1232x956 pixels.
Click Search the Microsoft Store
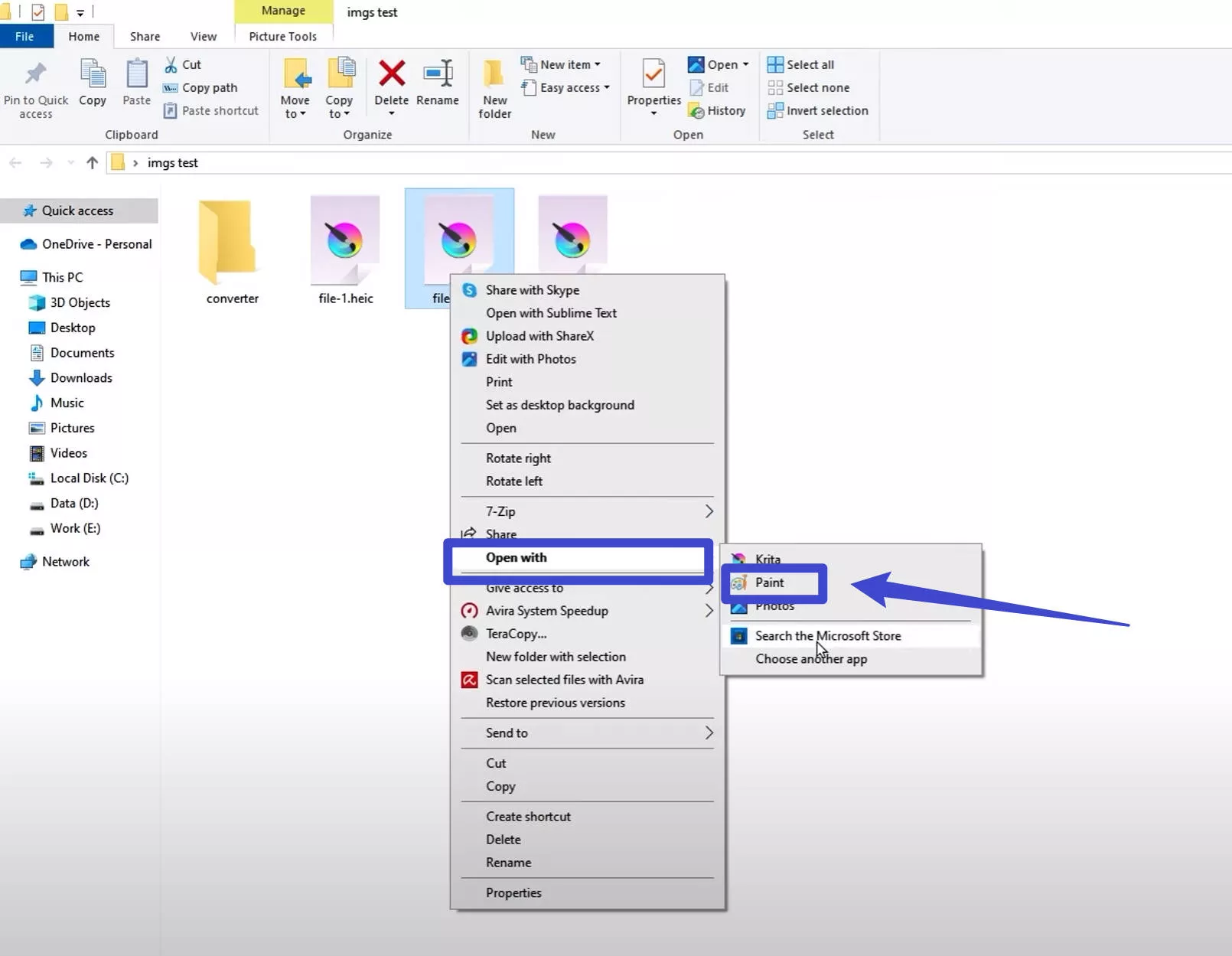(827, 636)
